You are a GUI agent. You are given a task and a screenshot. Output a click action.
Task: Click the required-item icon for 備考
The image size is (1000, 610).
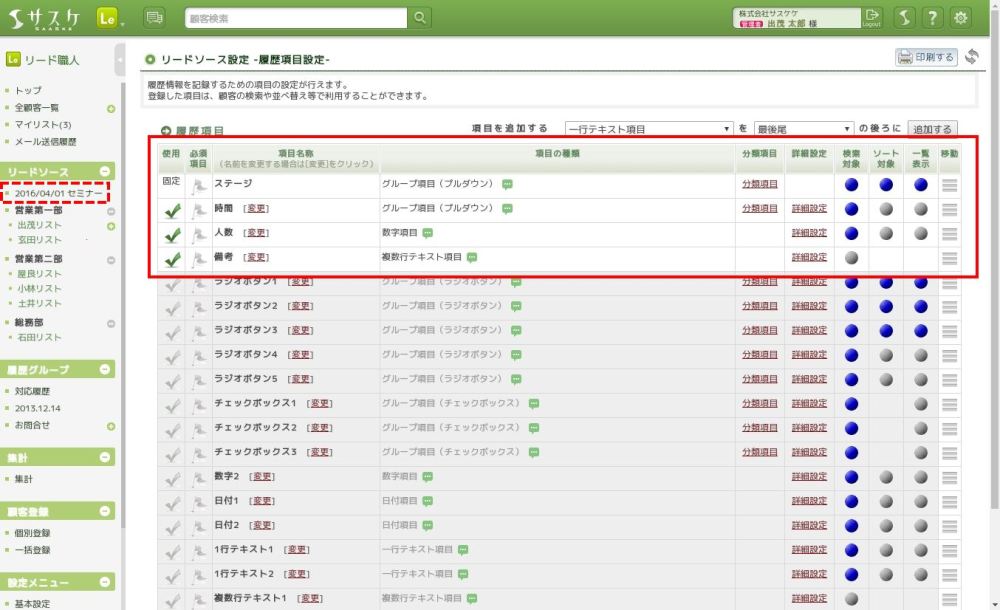click(x=199, y=258)
